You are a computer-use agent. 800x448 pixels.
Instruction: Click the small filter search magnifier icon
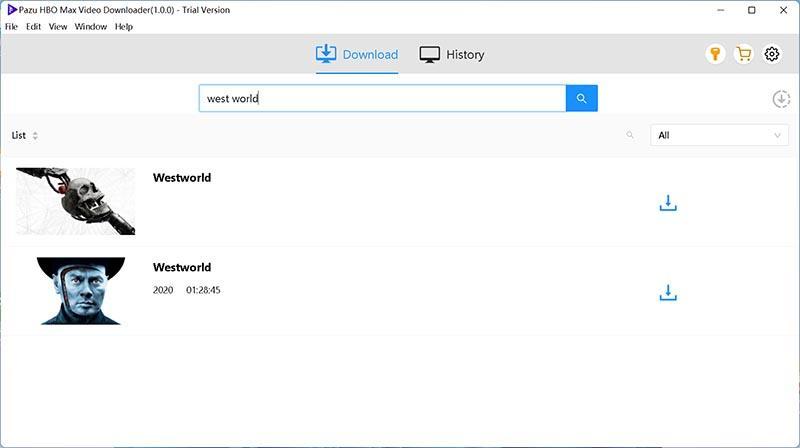(x=630, y=135)
